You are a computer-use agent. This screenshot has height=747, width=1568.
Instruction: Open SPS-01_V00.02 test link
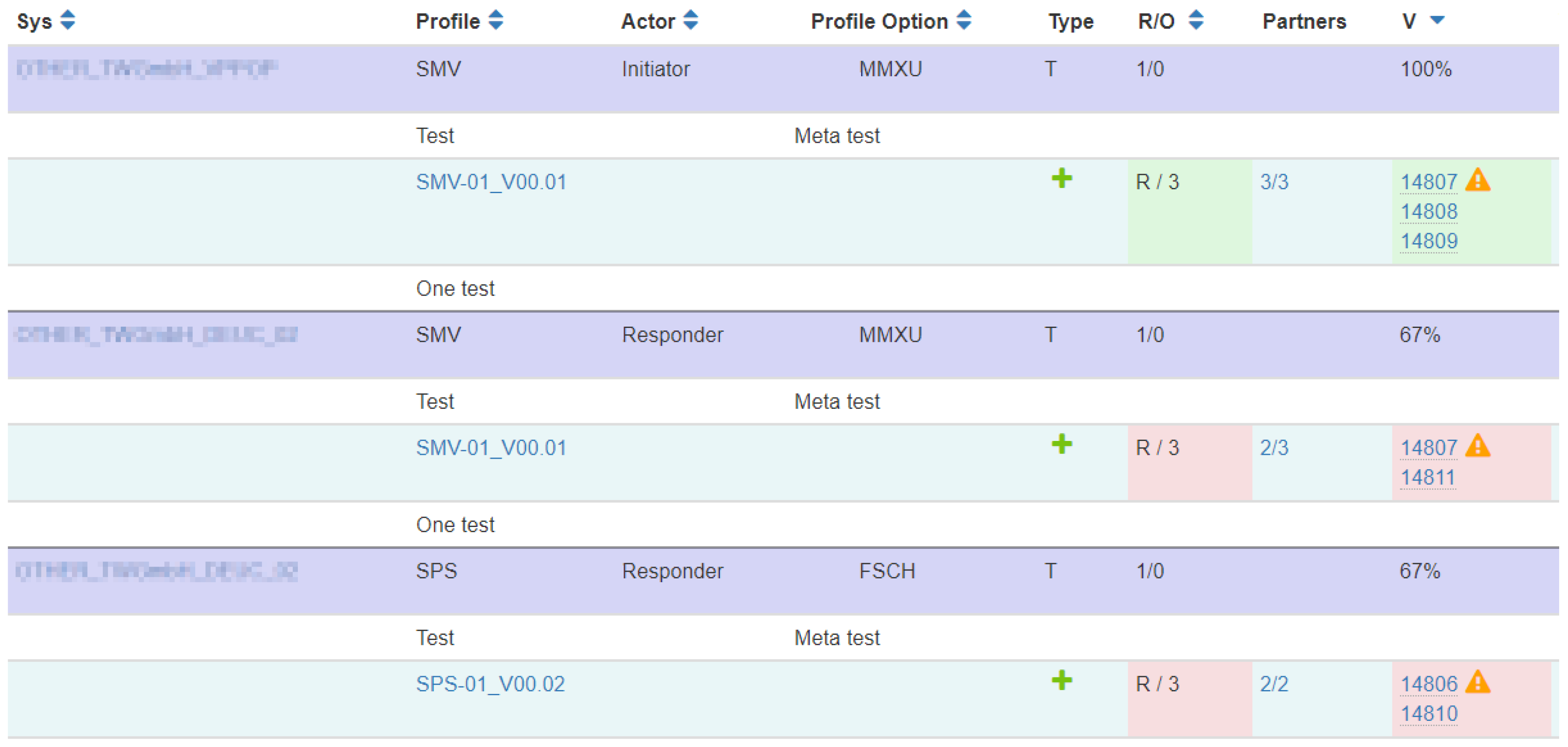click(490, 684)
